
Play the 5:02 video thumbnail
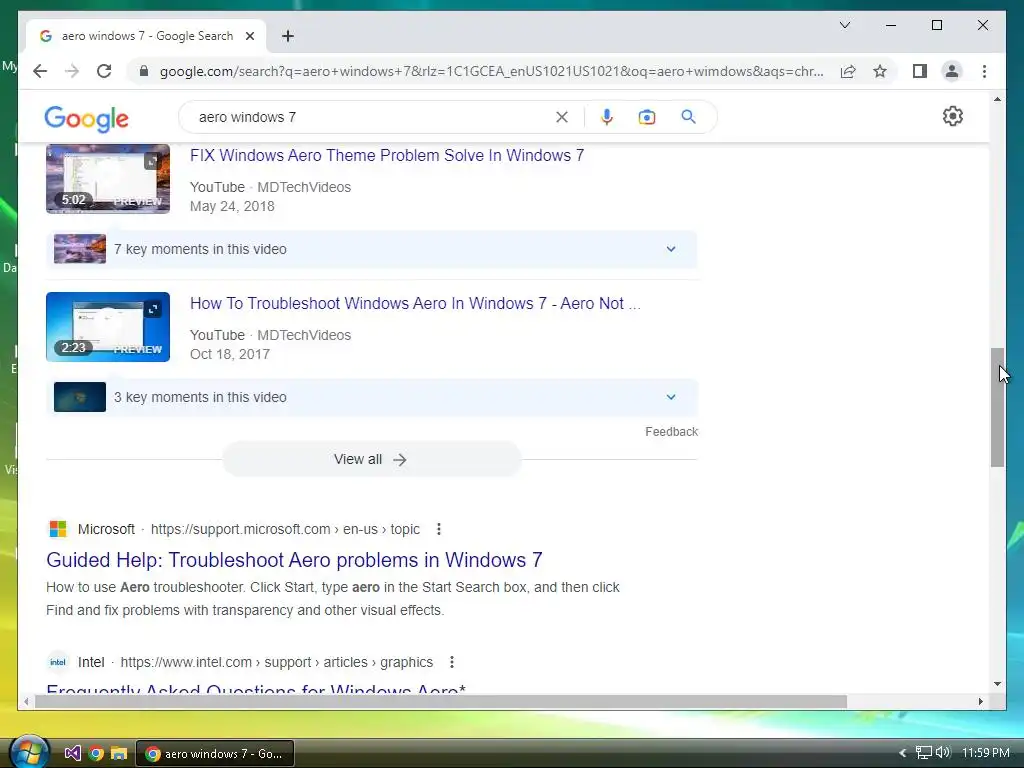[x=108, y=178]
